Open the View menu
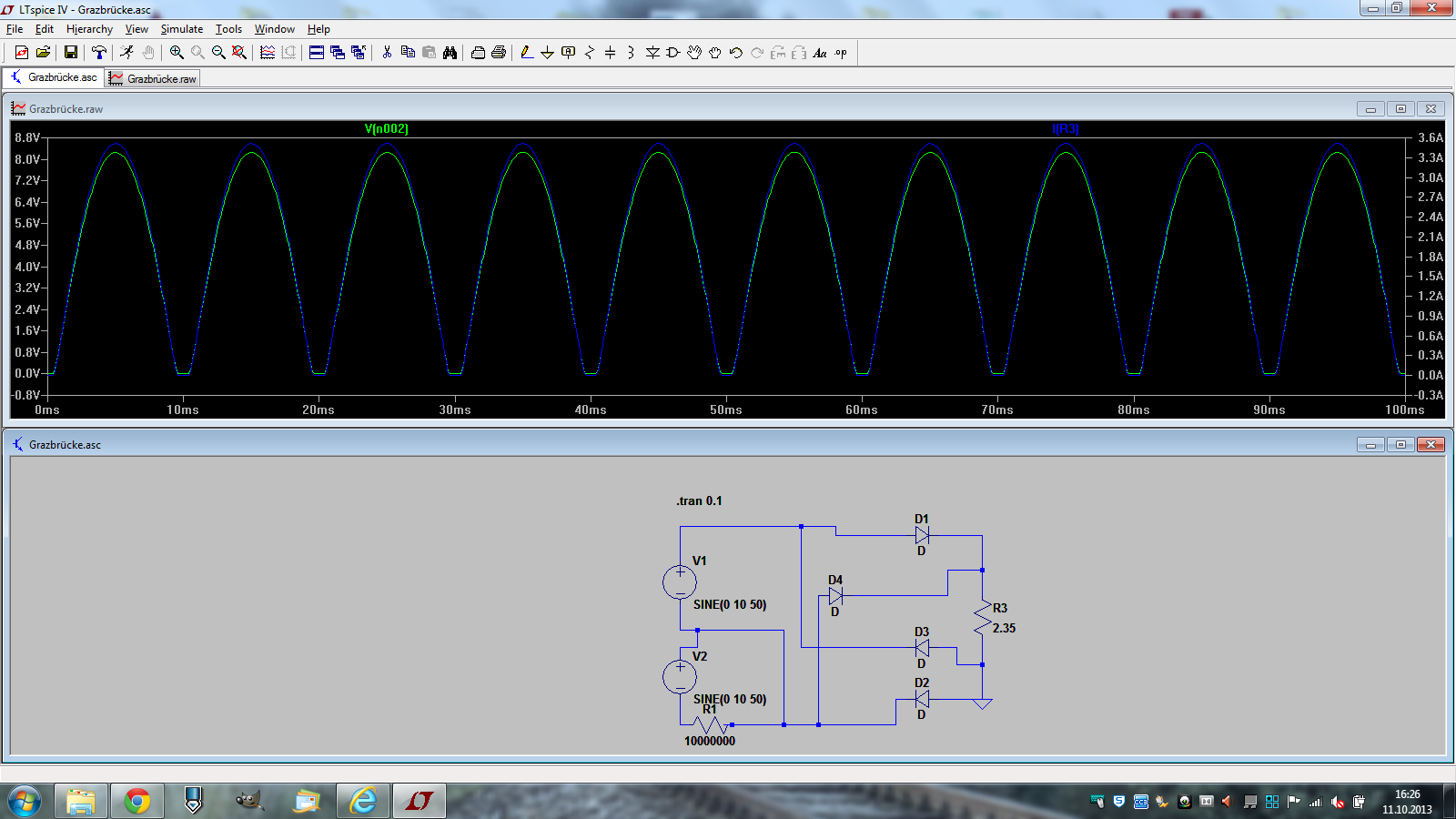 [136, 29]
